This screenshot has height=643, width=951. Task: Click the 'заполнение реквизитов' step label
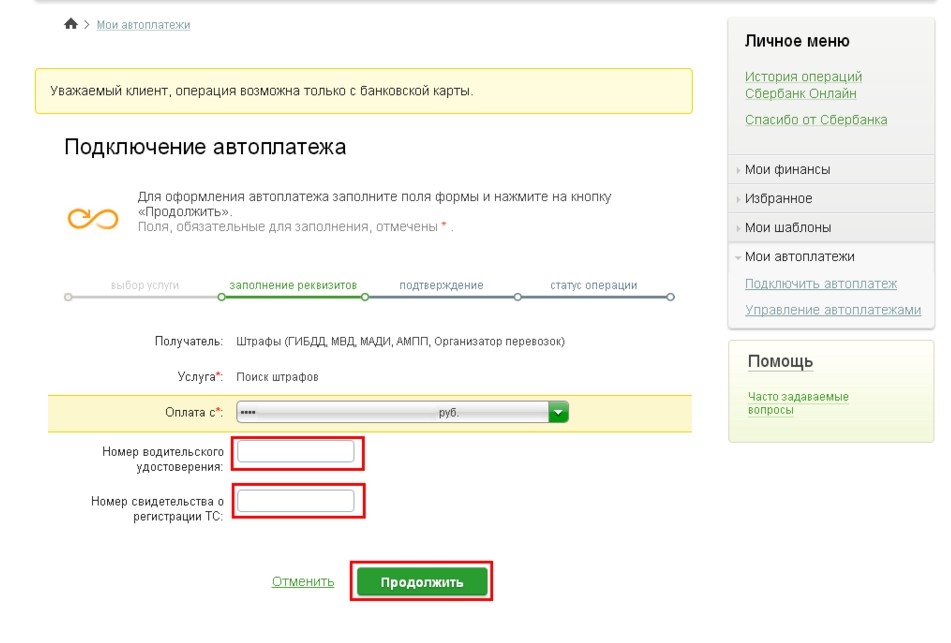pos(293,285)
